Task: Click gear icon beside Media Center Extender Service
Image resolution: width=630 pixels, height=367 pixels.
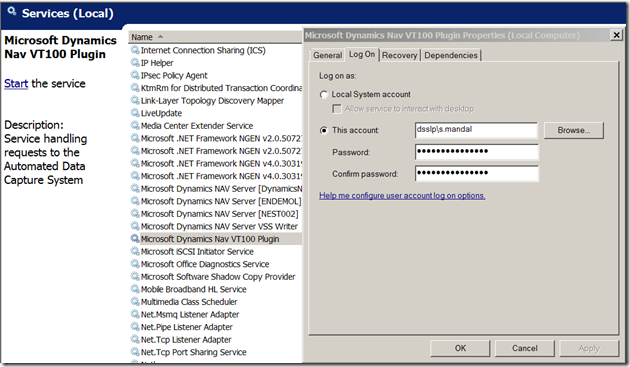Action: (x=135, y=125)
